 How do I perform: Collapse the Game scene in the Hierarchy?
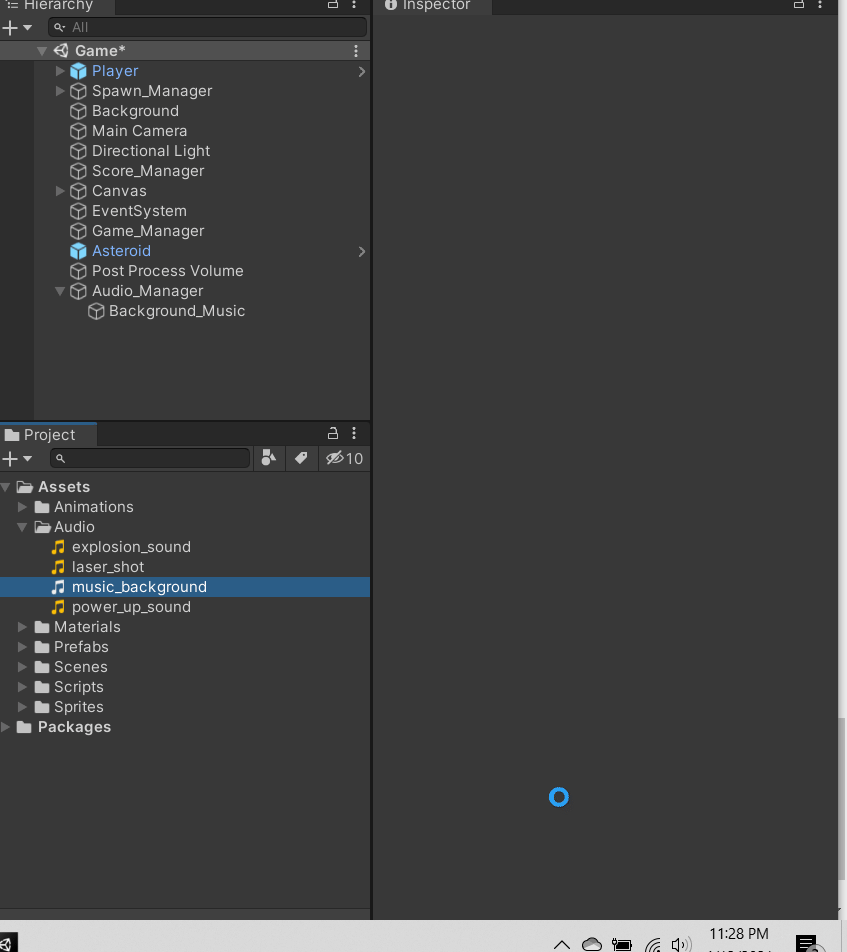point(42,51)
